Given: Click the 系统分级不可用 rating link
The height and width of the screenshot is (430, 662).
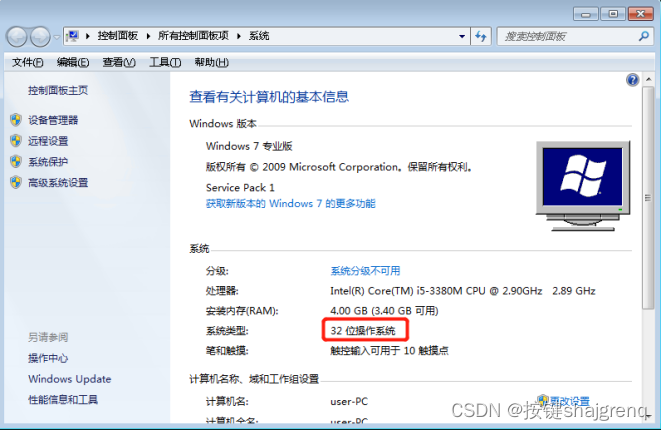Looking at the screenshot, I should tap(365, 271).
